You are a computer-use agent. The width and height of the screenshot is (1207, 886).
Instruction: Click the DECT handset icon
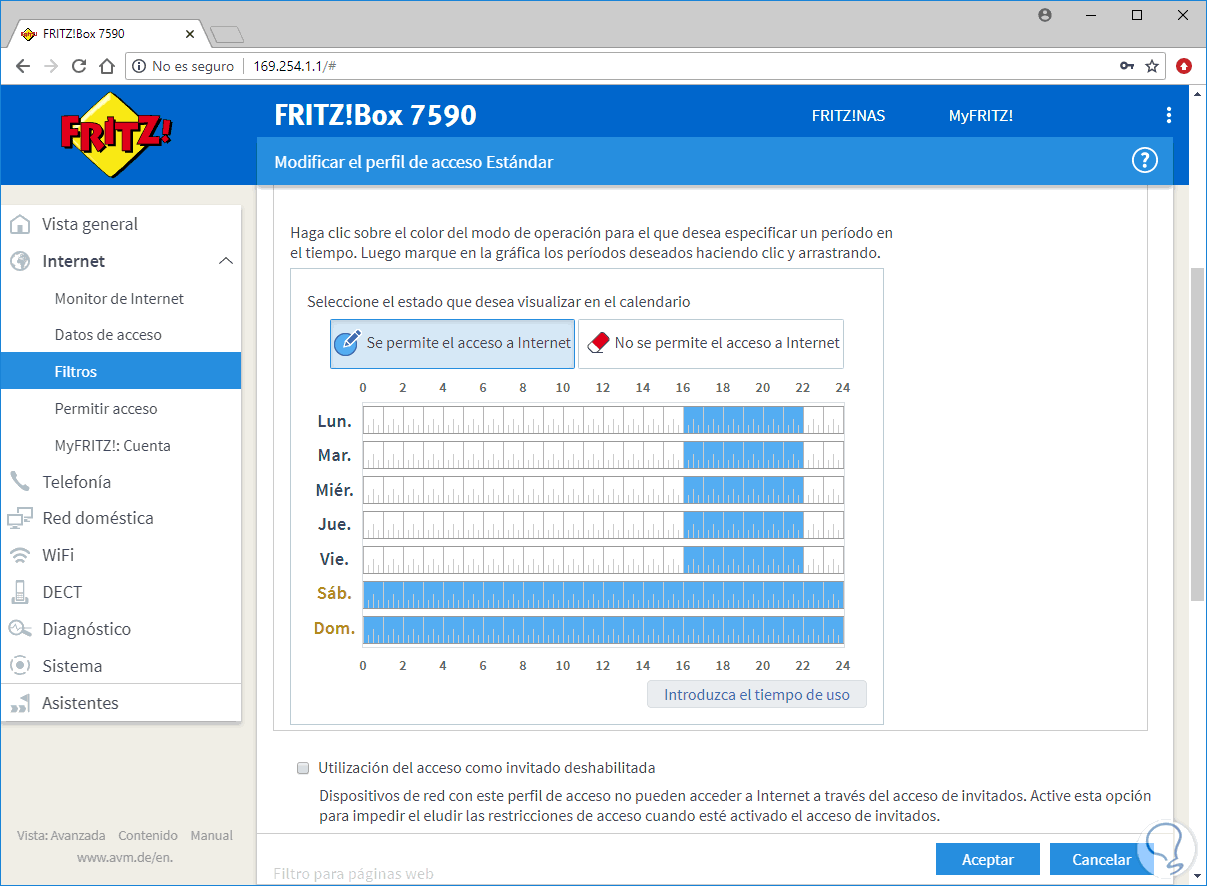click(x=19, y=592)
